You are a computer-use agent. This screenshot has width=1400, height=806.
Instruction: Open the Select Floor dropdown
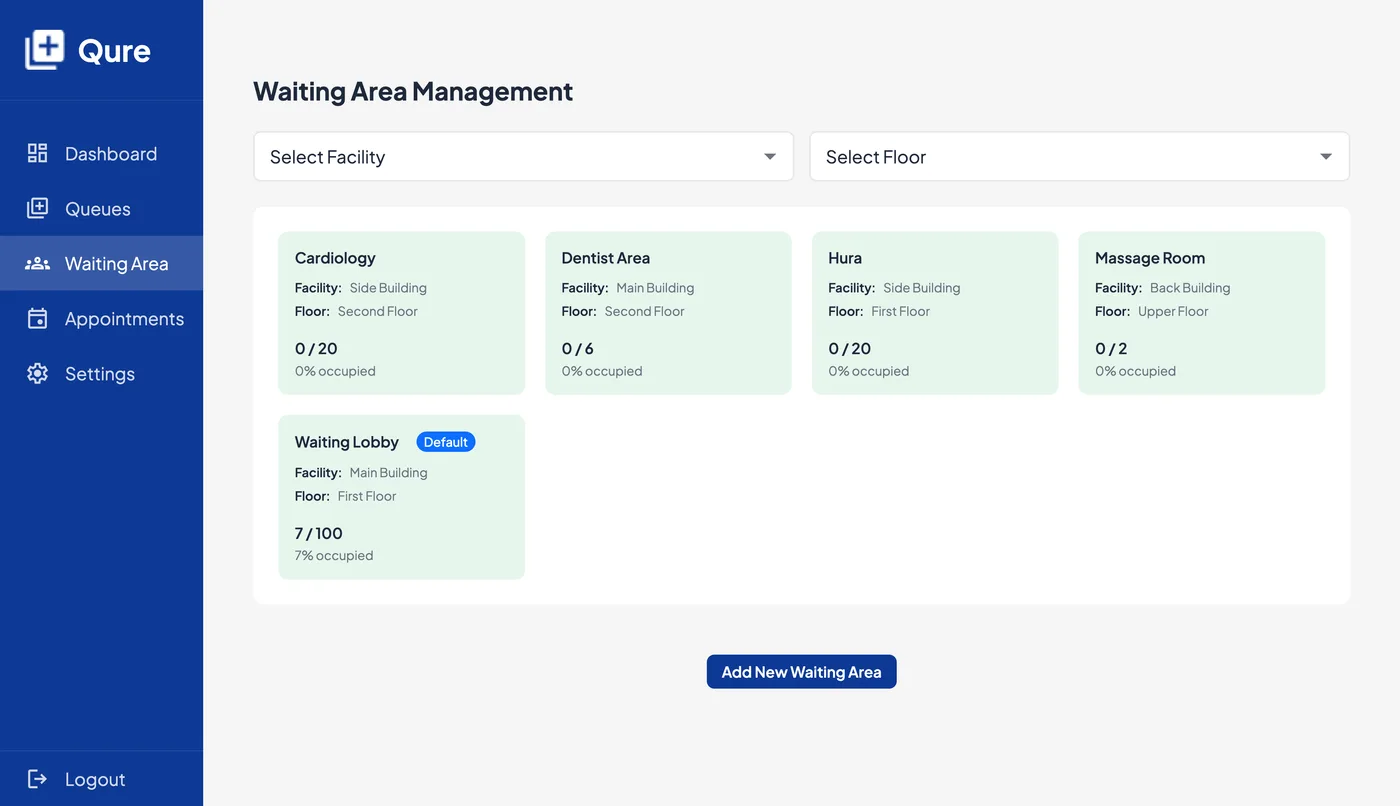(1079, 156)
